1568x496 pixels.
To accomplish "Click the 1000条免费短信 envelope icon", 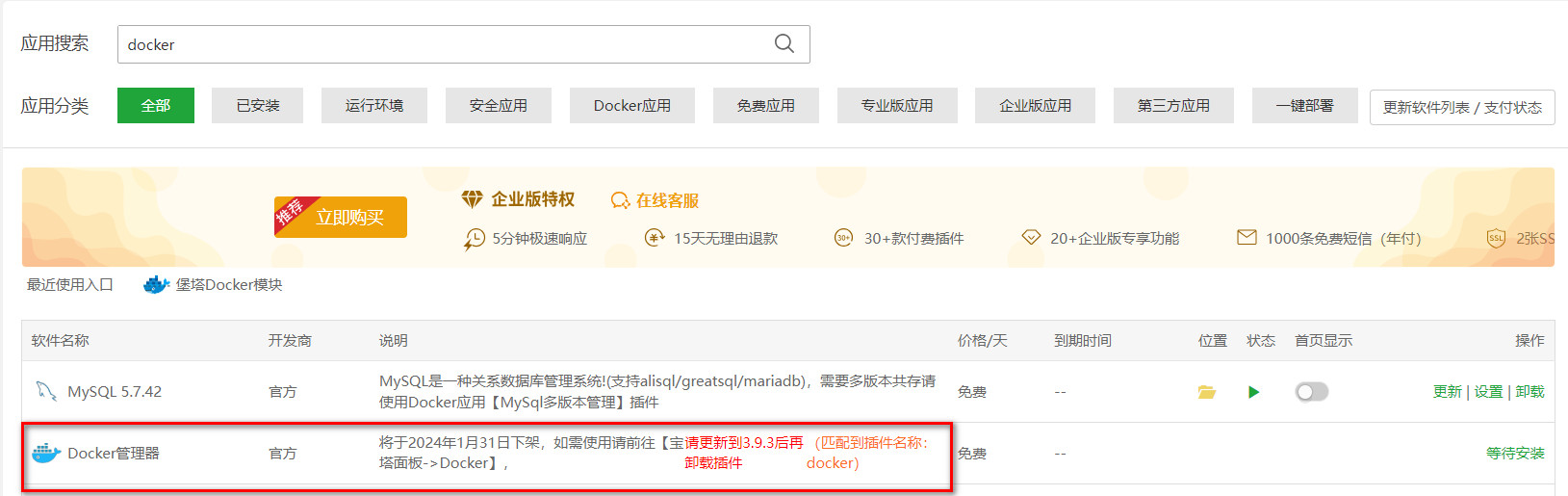I will (1247, 237).
